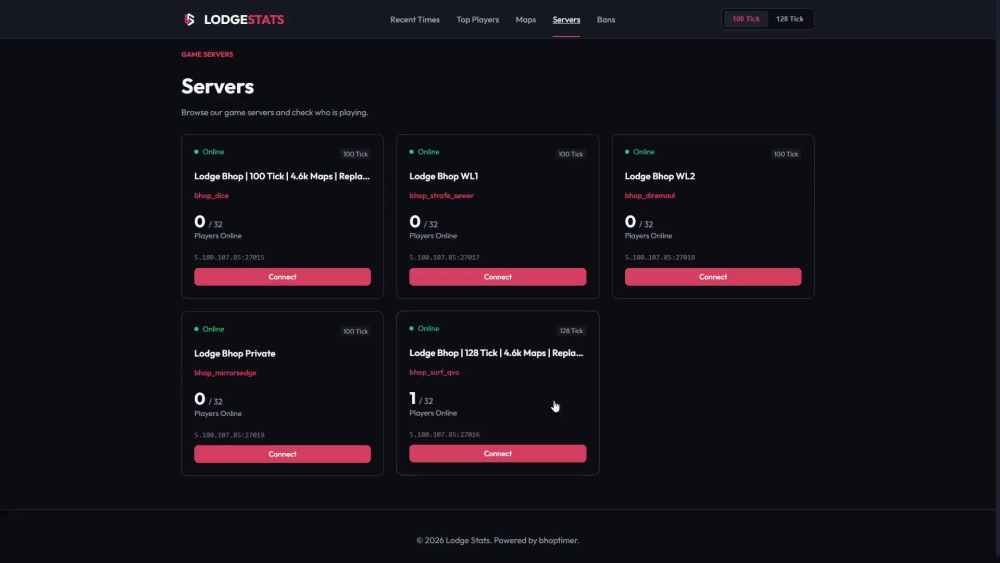
Task: Select server address 5.180.107.85:27017
Action: click(x=445, y=258)
